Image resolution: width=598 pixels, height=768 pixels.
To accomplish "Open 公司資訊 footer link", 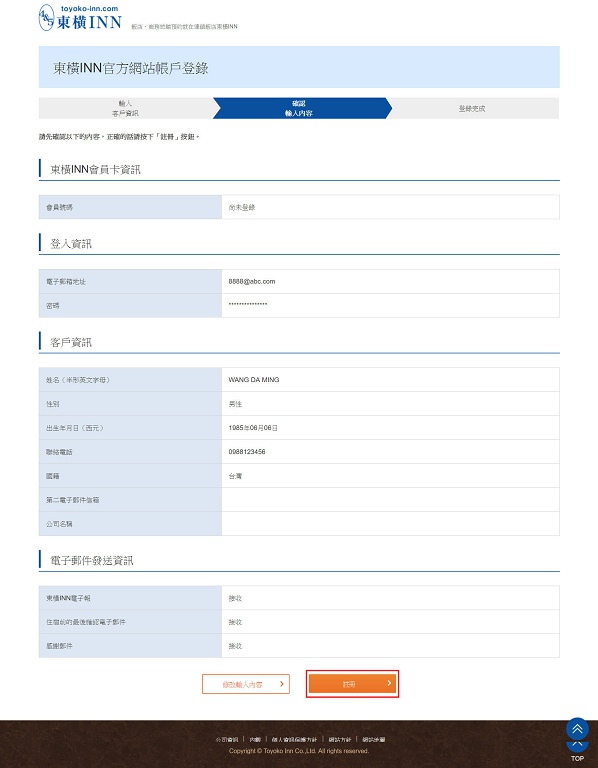I will (x=227, y=740).
